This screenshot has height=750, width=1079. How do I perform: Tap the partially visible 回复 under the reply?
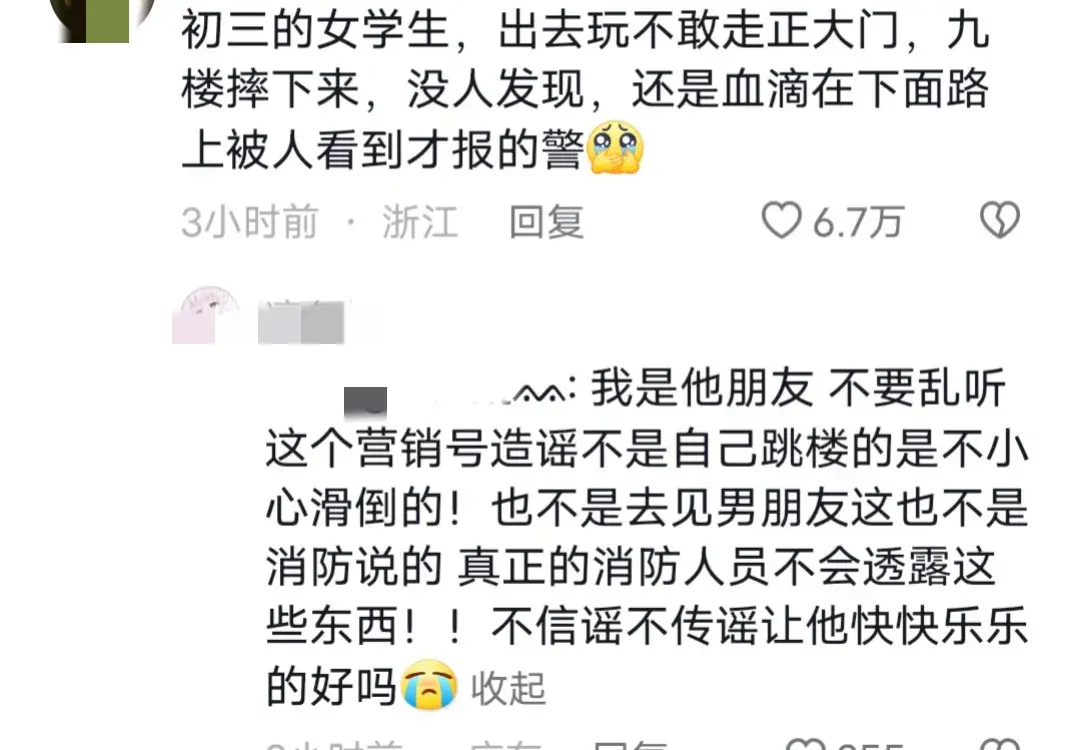coord(630,745)
